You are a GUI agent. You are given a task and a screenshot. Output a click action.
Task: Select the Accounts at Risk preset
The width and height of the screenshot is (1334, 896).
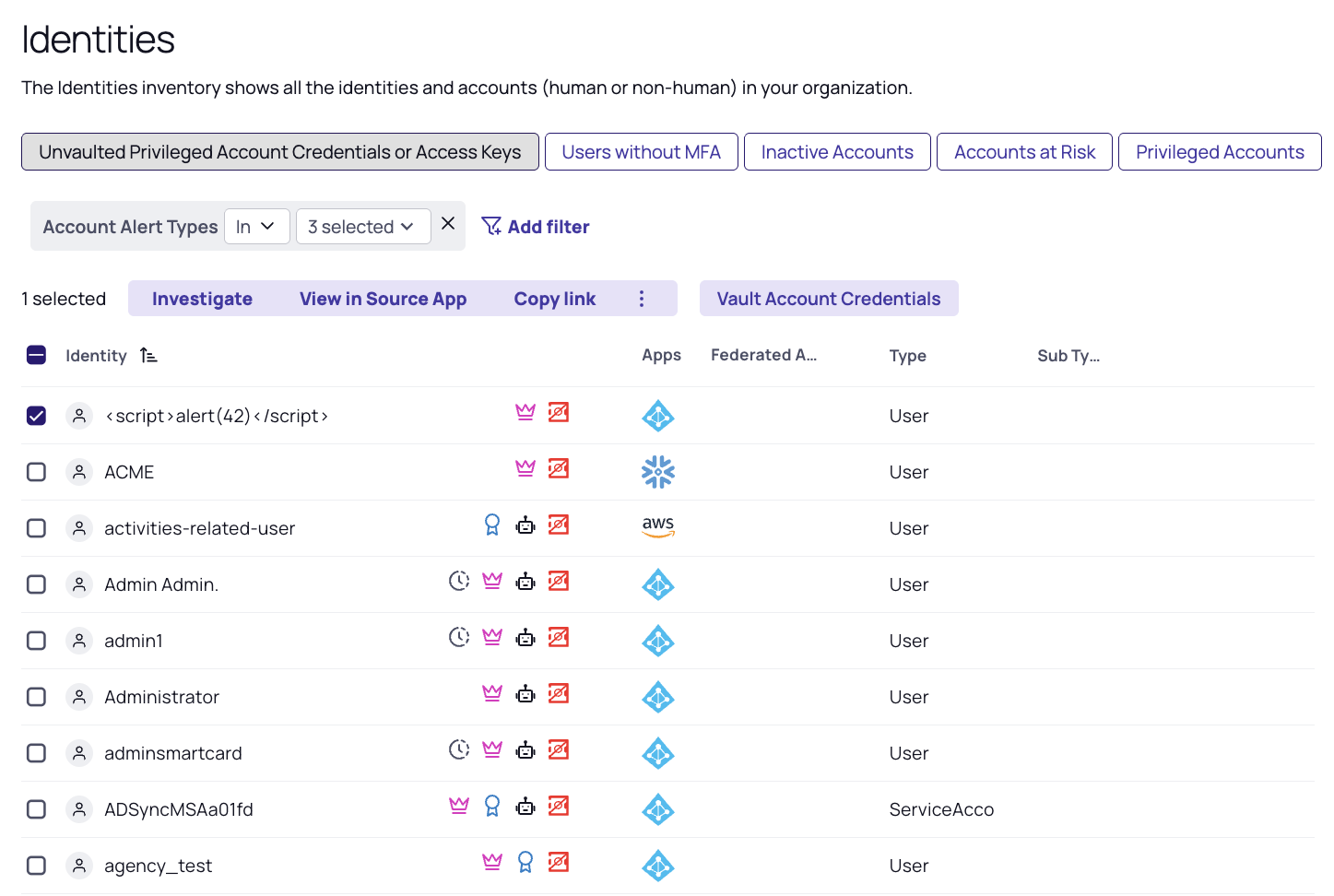tap(1024, 152)
